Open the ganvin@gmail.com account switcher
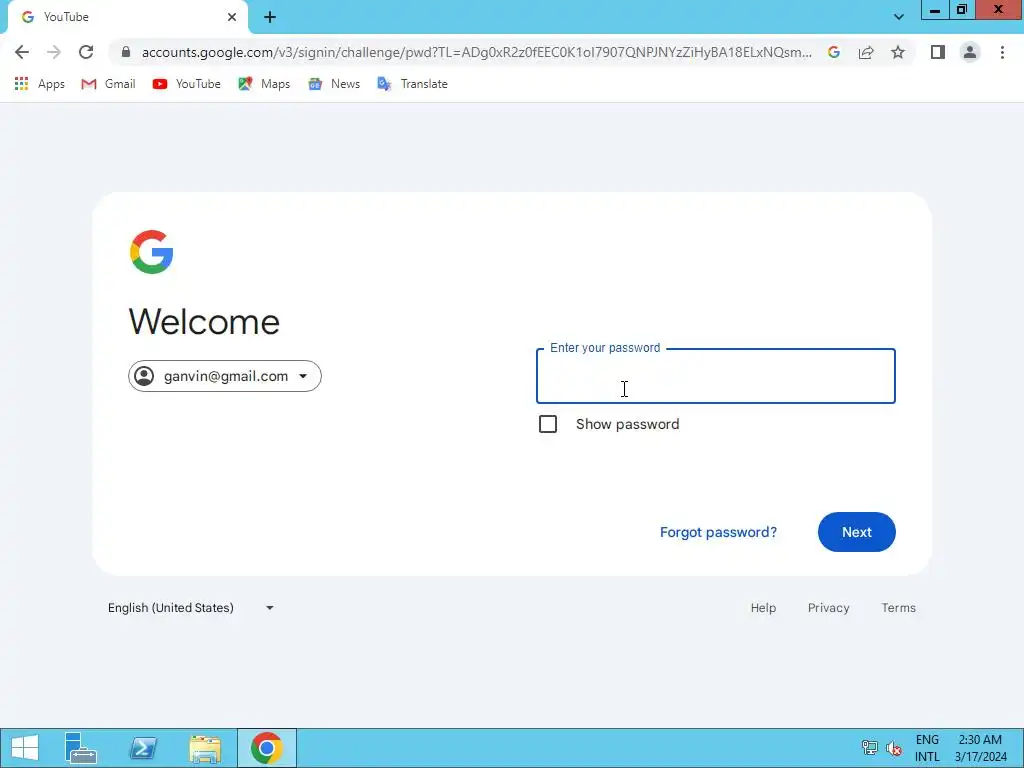 pyautogui.click(x=225, y=376)
